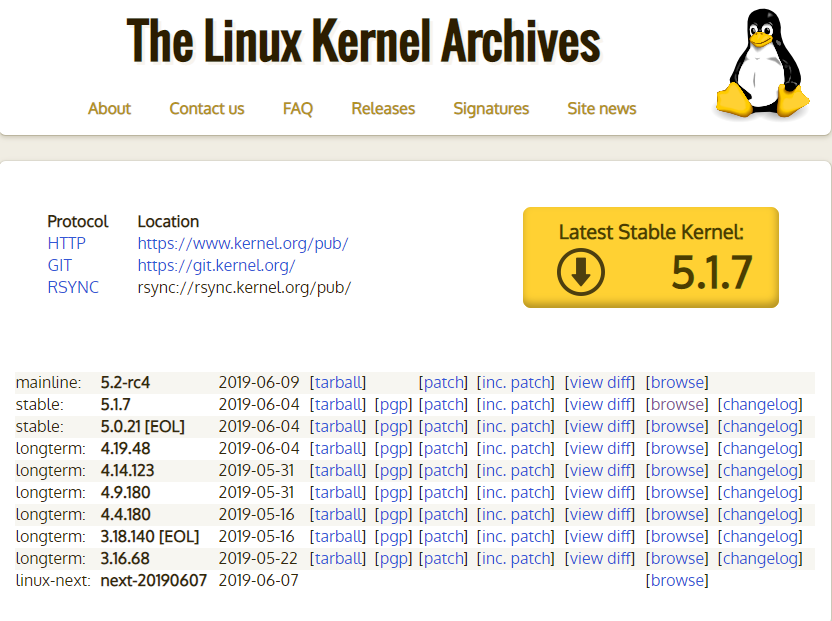The width and height of the screenshot is (832, 621).
Task: Select the Protocol column header
Action: pos(77,221)
